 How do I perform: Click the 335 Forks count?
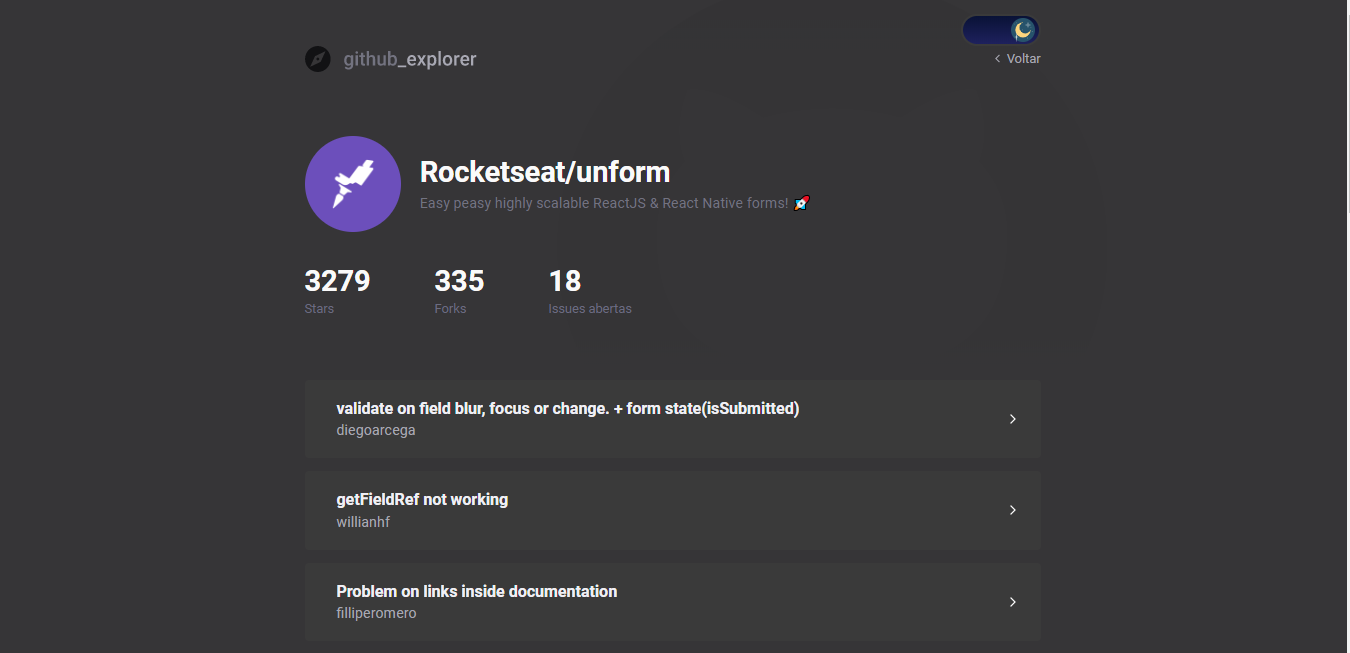pos(459,281)
